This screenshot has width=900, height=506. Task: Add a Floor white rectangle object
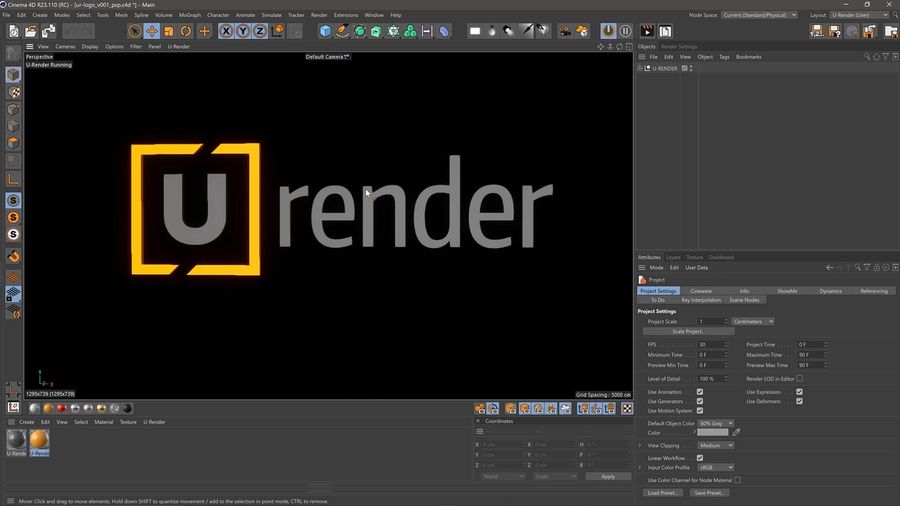[x=475, y=31]
